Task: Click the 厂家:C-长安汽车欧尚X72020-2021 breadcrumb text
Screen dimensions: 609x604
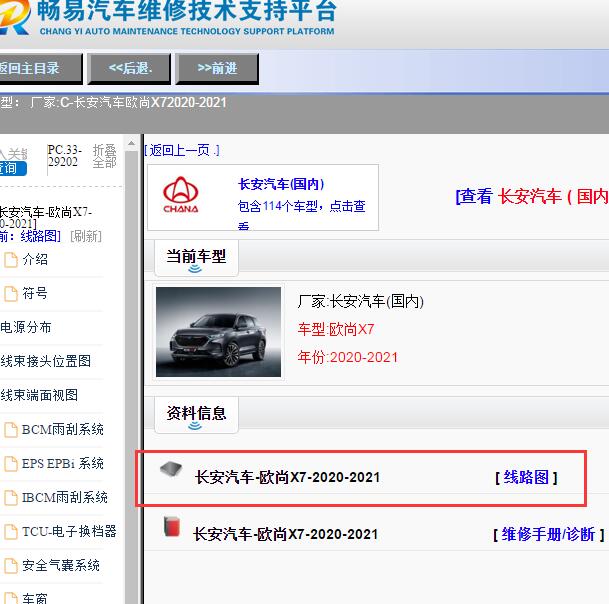Action: (x=128, y=103)
